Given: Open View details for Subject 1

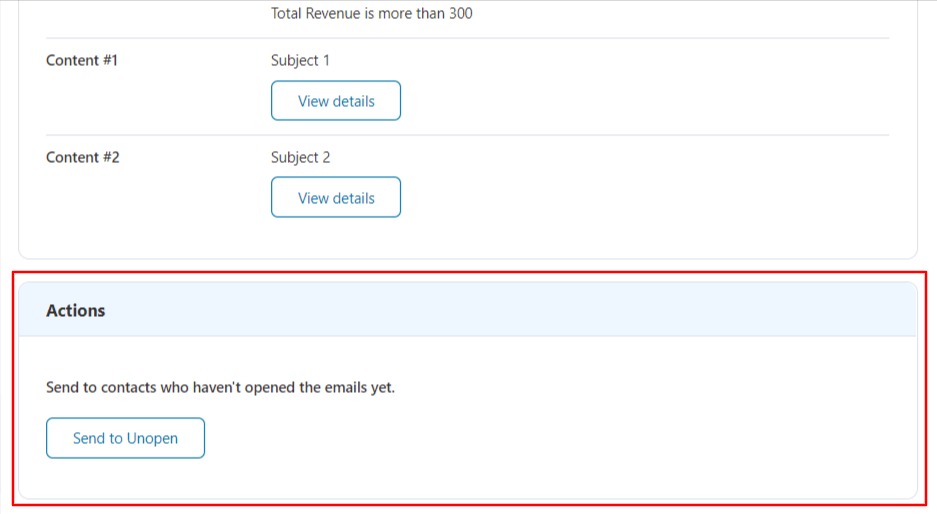Looking at the screenshot, I should click(x=336, y=100).
